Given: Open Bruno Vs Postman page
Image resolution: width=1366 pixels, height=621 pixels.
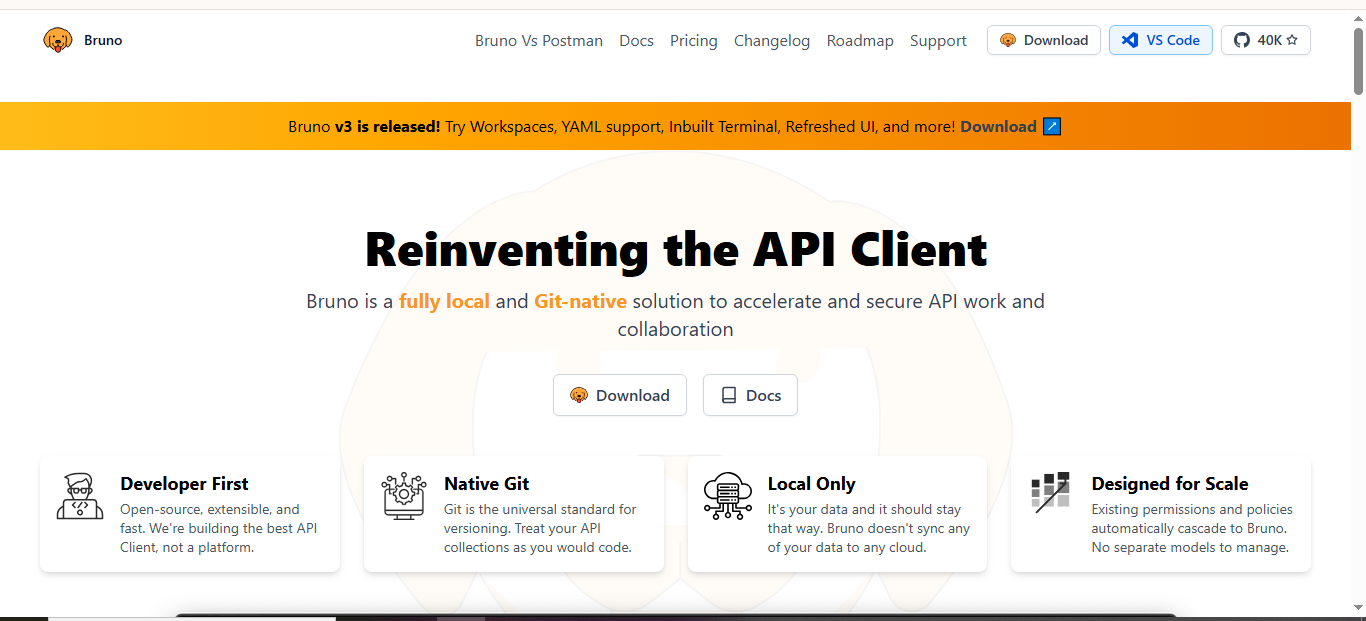Looking at the screenshot, I should (x=539, y=41).
